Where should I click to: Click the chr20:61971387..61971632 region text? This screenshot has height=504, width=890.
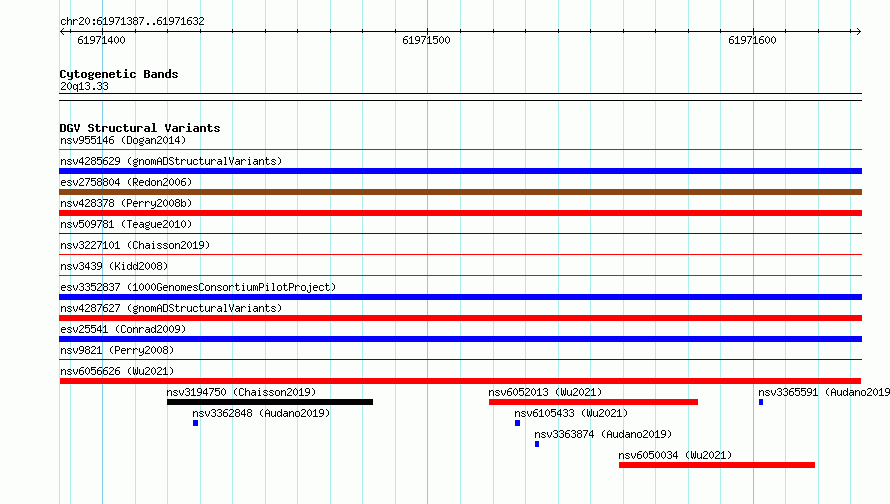132,22
